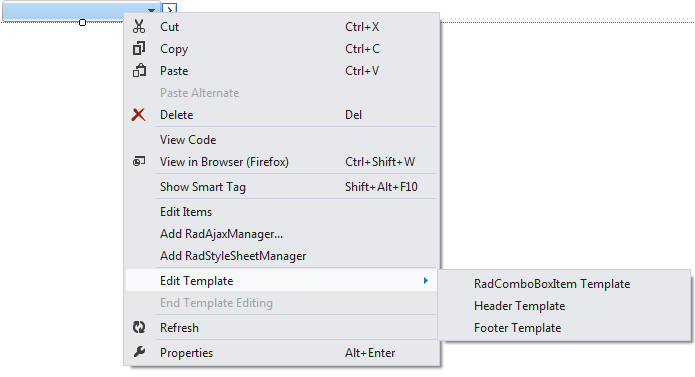Click the View in Browser icon
The height and width of the screenshot is (377, 695).
coord(139,161)
